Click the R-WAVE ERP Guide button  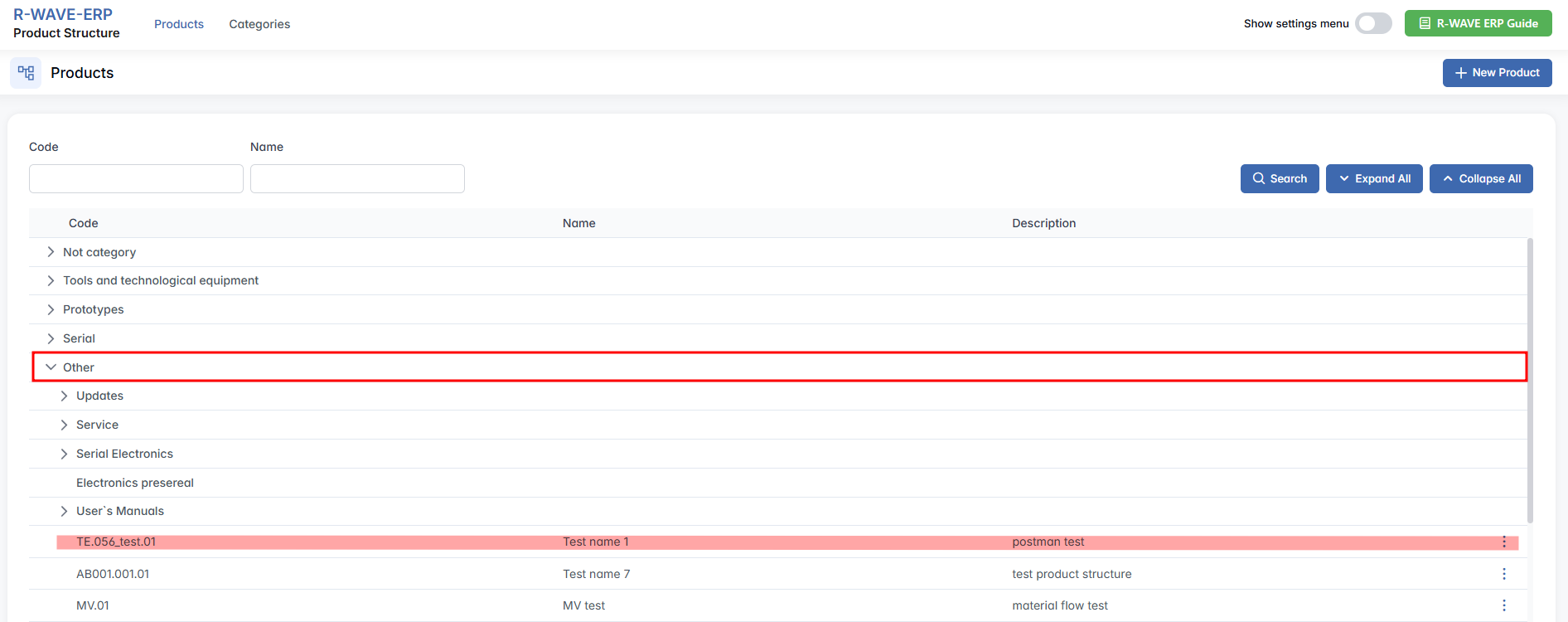pyautogui.click(x=1478, y=23)
